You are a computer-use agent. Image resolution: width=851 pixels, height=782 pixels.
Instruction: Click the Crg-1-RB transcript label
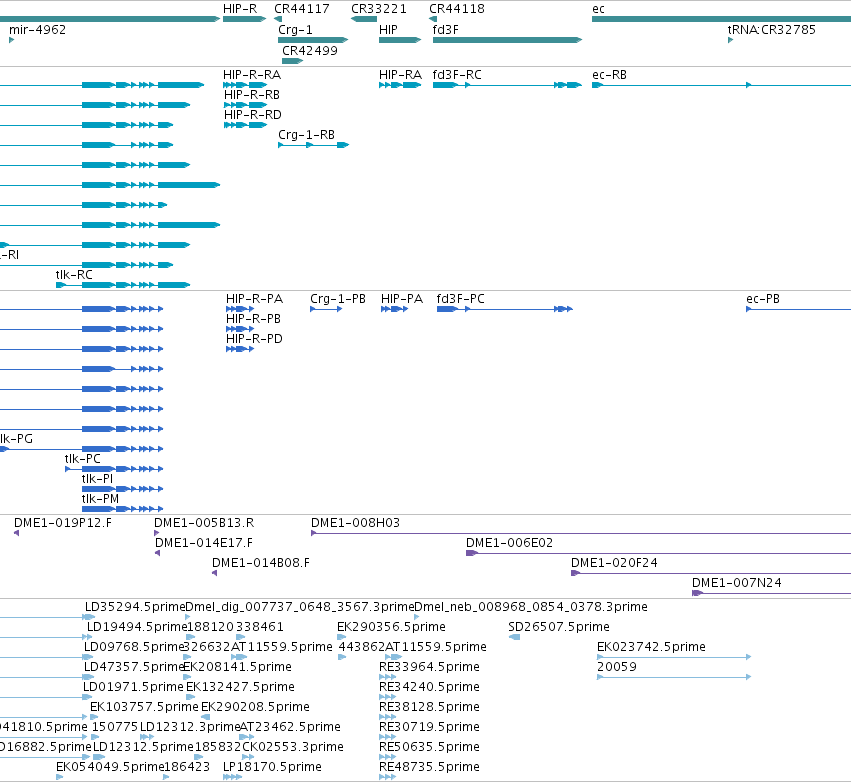(x=306, y=135)
